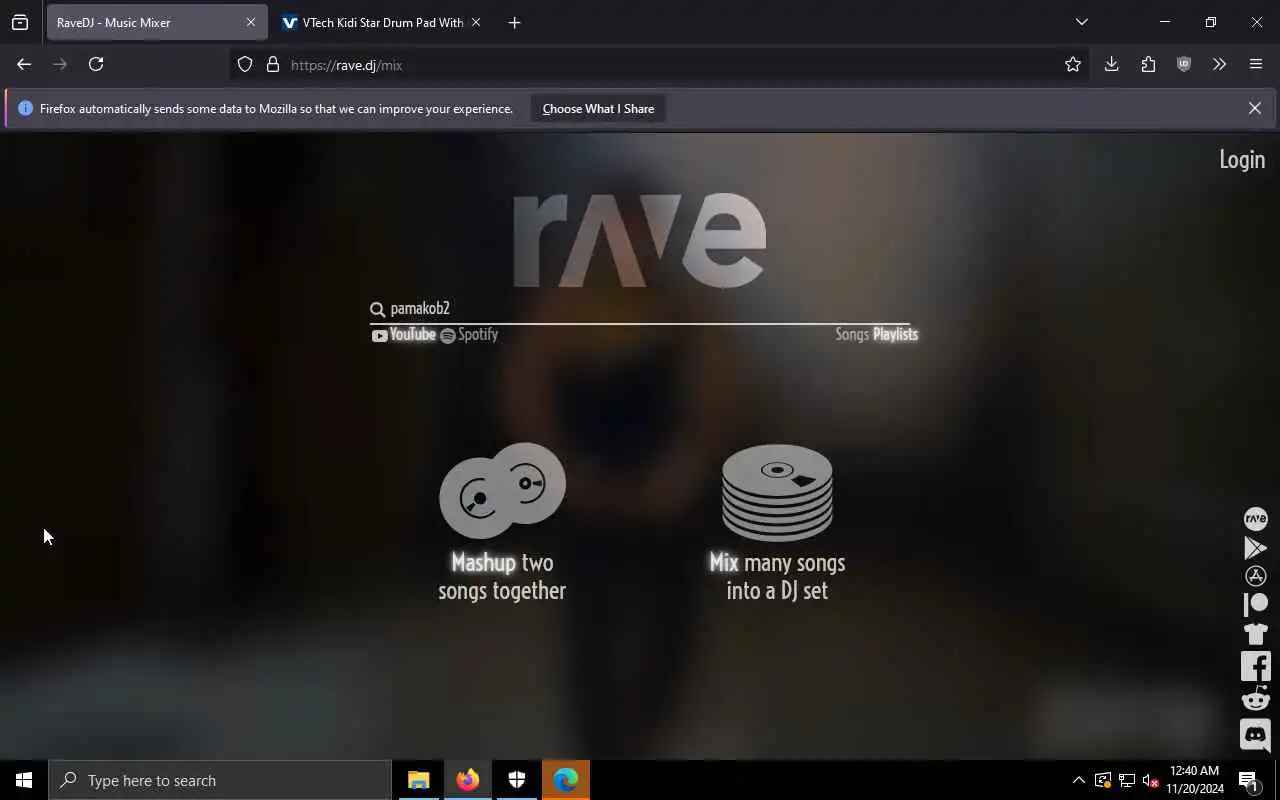Viewport: 1280px width, 800px height.
Task: Open Firefox application hamburger menu
Action: pos(1256,65)
